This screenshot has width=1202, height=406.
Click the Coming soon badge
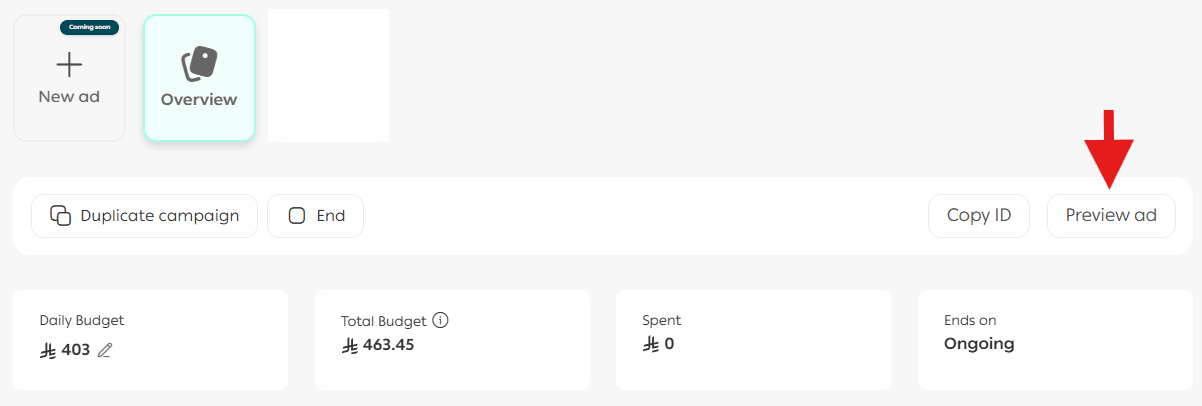pos(89,27)
